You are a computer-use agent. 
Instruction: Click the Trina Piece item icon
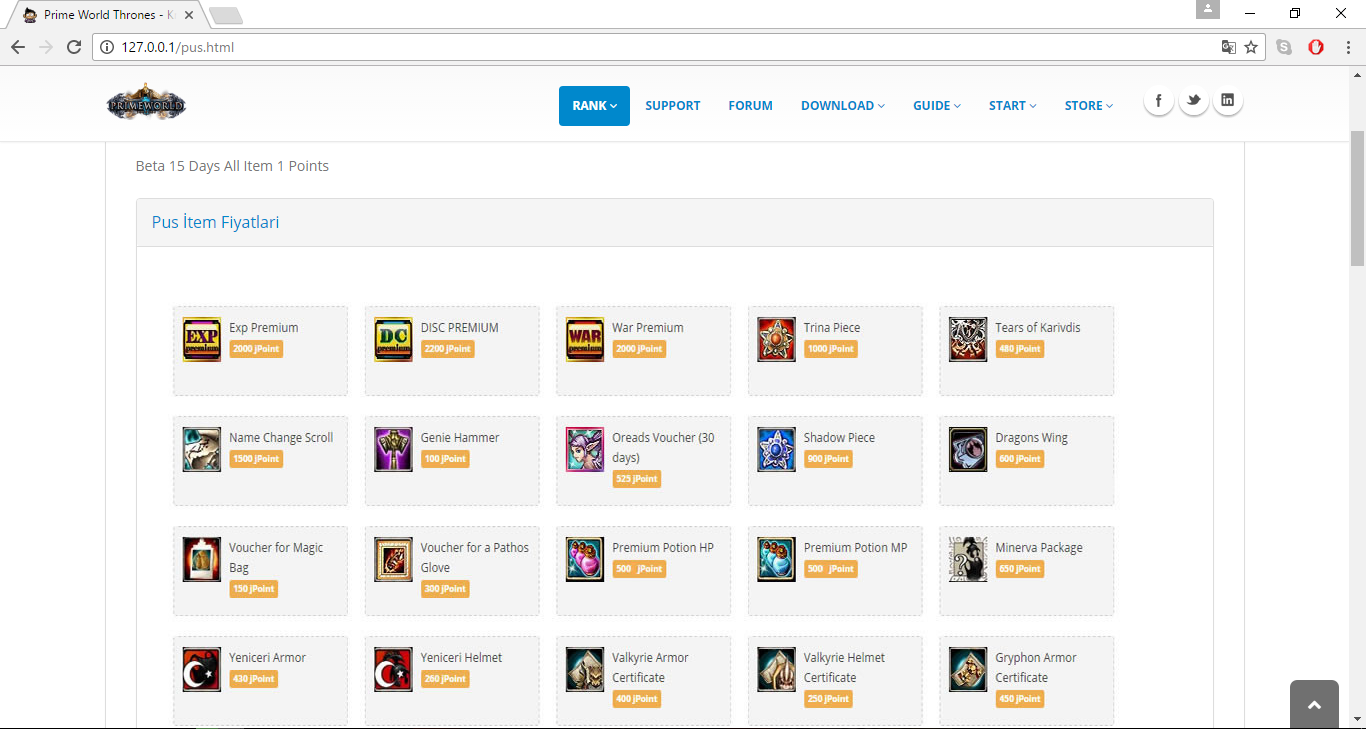point(776,339)
